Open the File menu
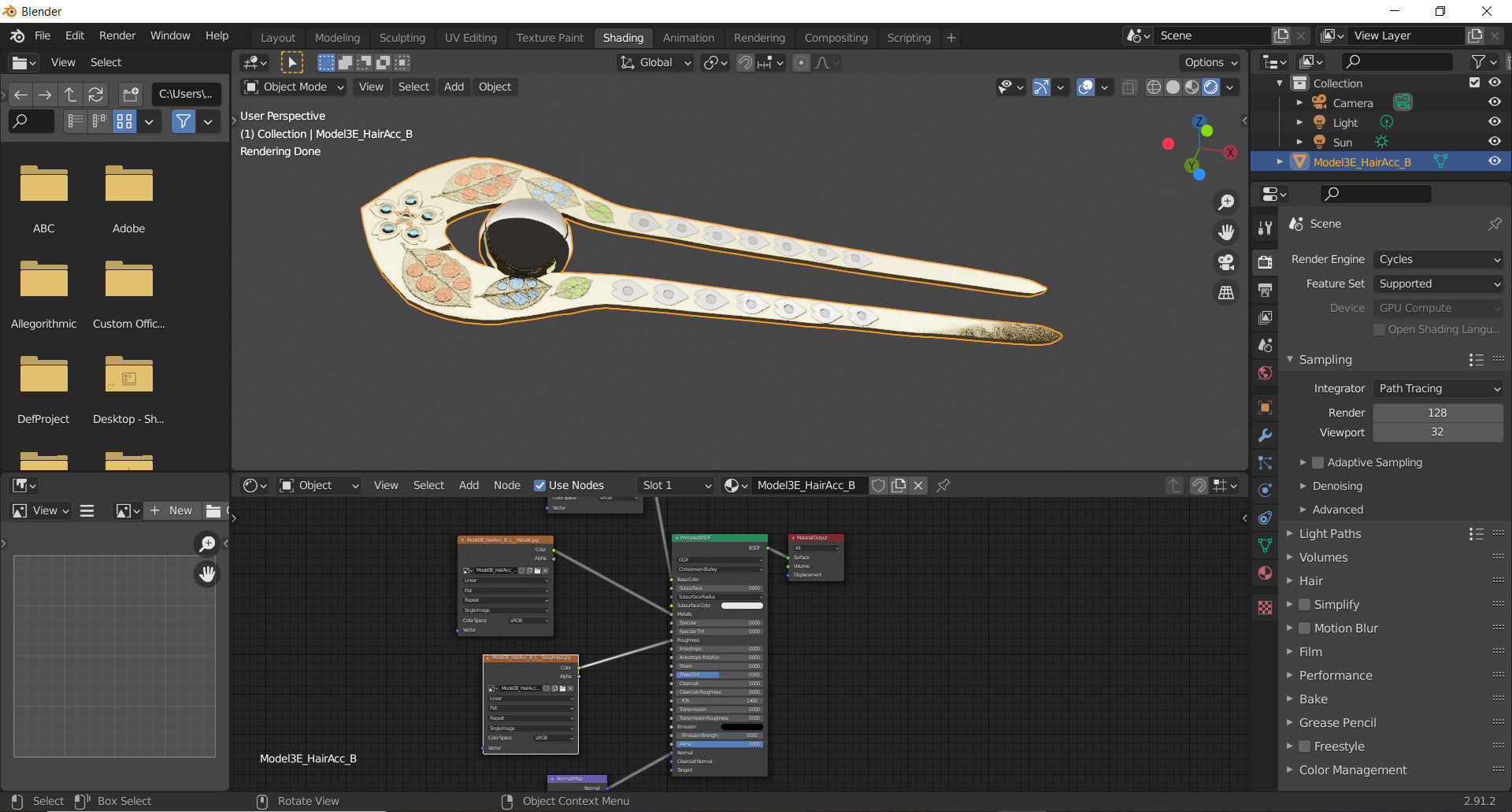 (43, 35)
